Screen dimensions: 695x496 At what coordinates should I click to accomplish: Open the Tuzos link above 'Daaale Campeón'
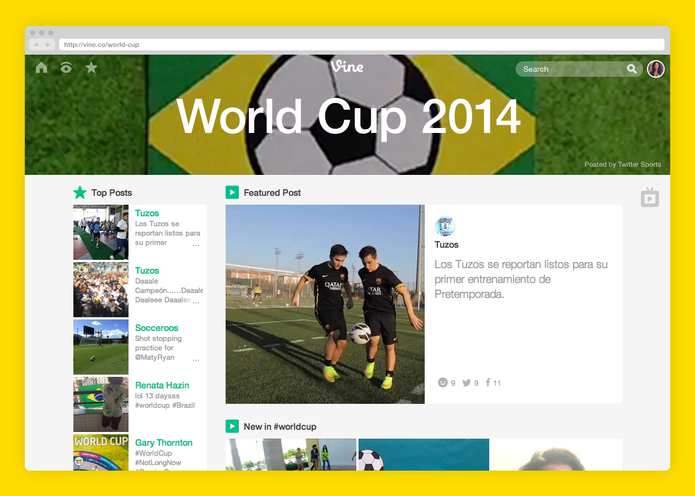coord(147,270)
